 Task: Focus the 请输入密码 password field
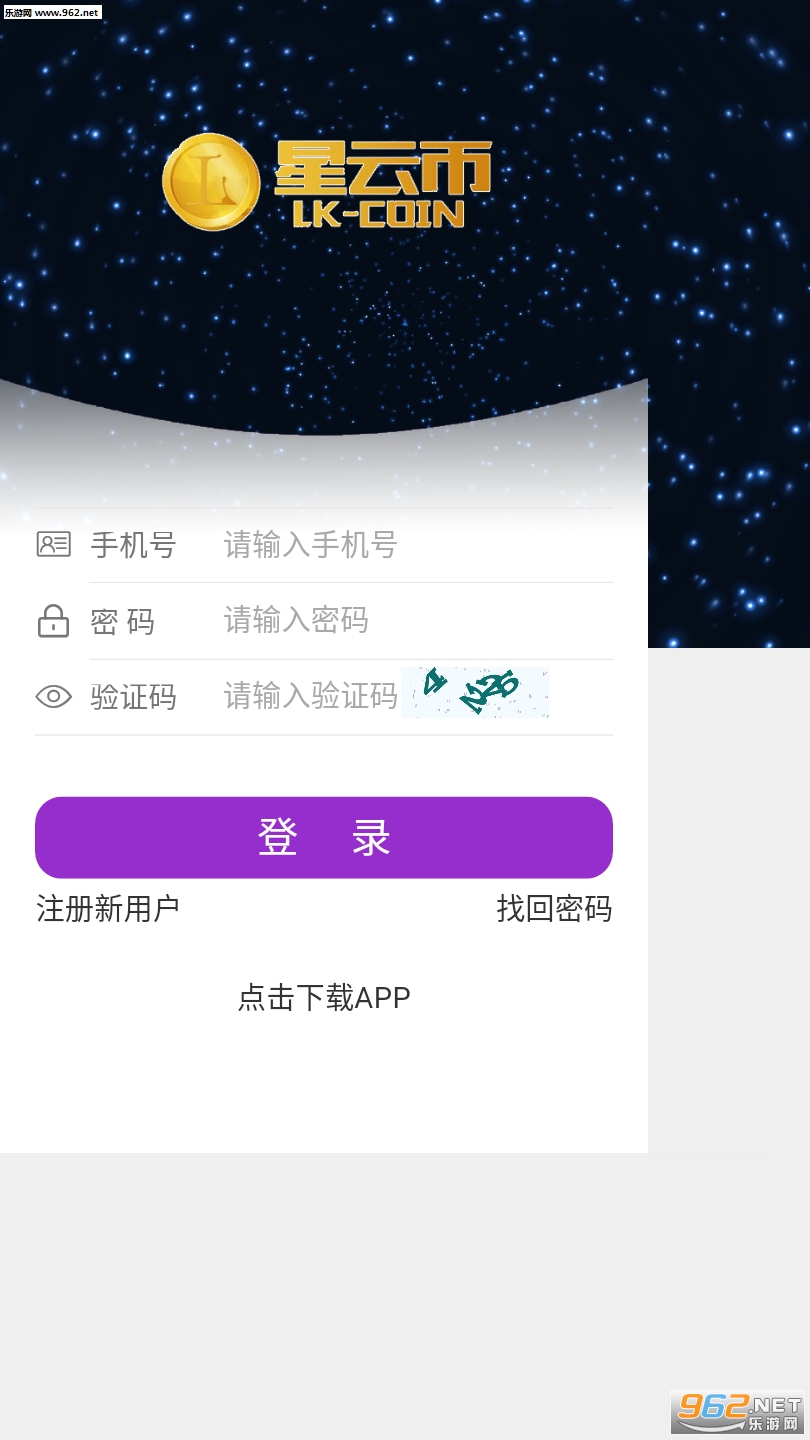coord(417,620)
